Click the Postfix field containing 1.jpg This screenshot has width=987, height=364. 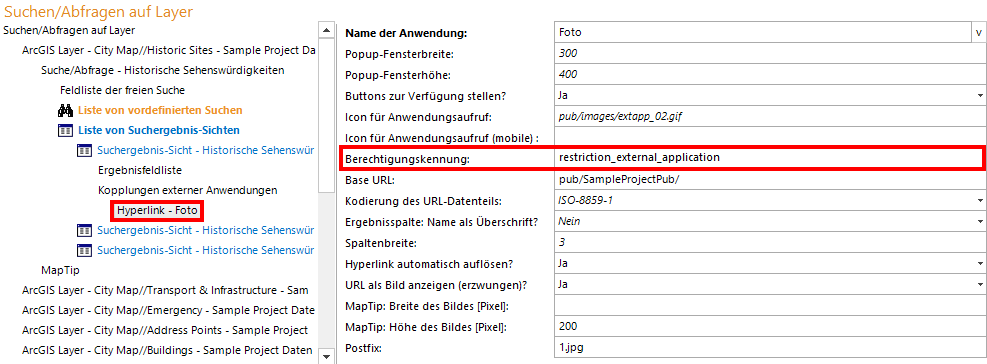point(770,348)
